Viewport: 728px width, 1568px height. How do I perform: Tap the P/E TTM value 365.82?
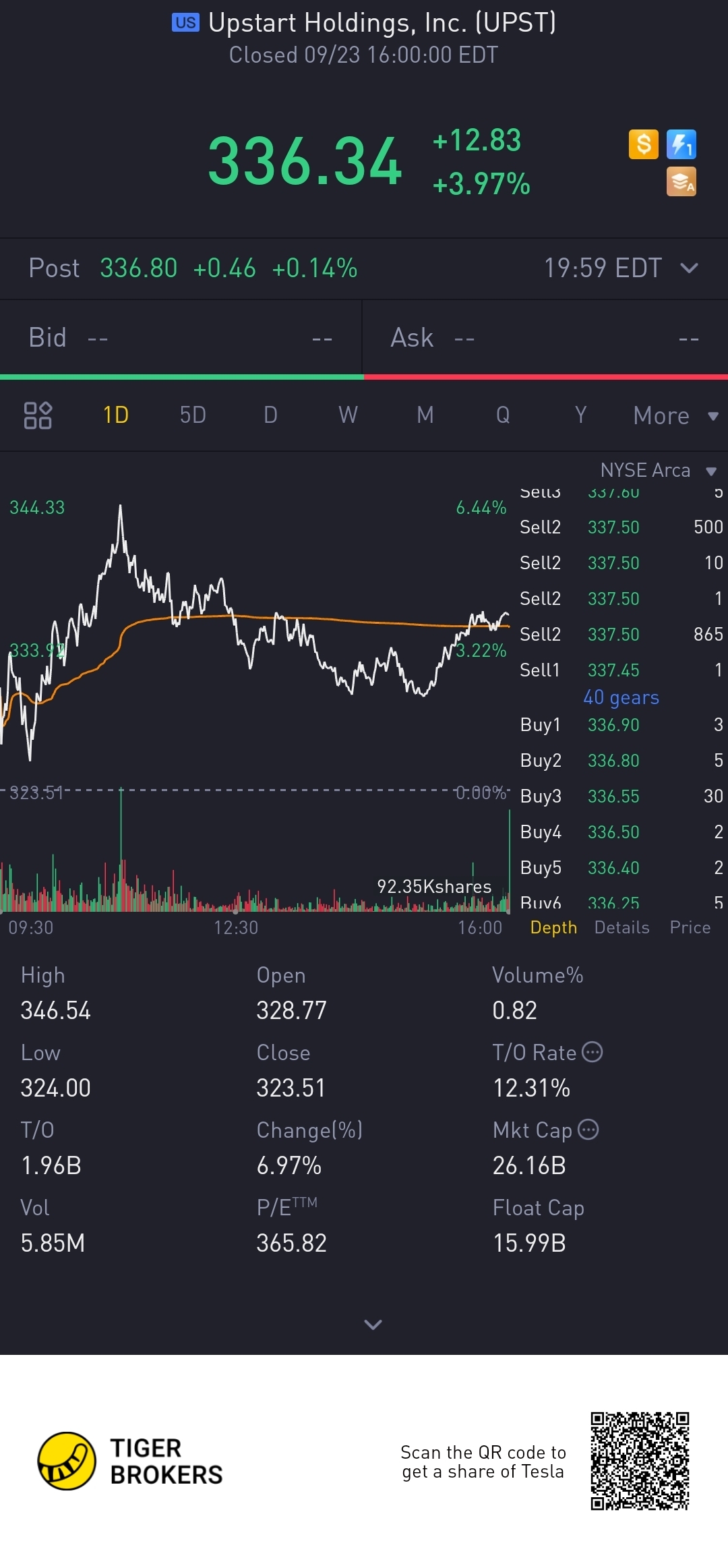point(291,1243)
